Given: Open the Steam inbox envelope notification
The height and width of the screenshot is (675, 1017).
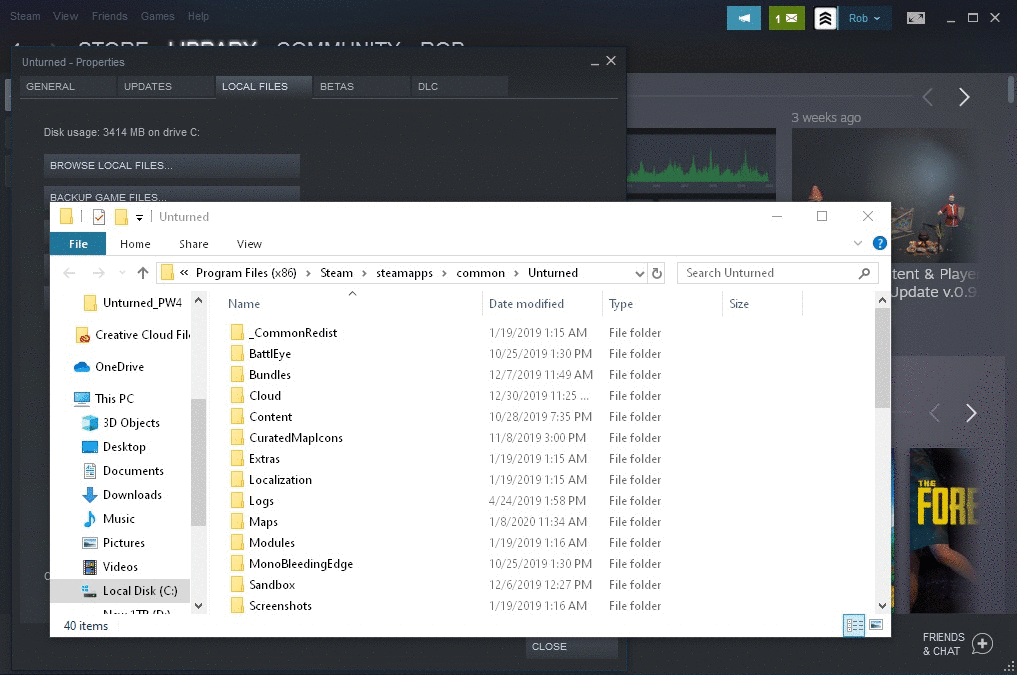Looking at the screenshot, I should (x=786, y=18).
